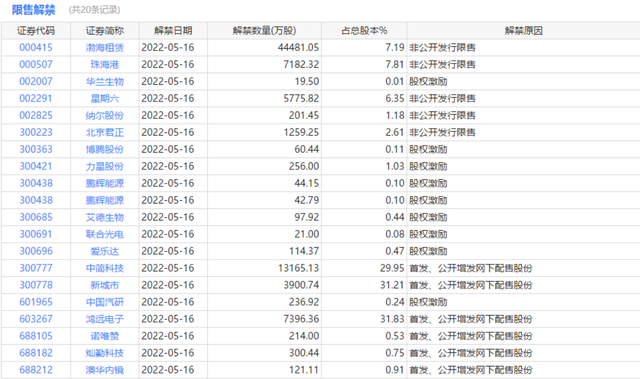Open security code 601965 link
This screenshot has width=640, height=379.
36,302
